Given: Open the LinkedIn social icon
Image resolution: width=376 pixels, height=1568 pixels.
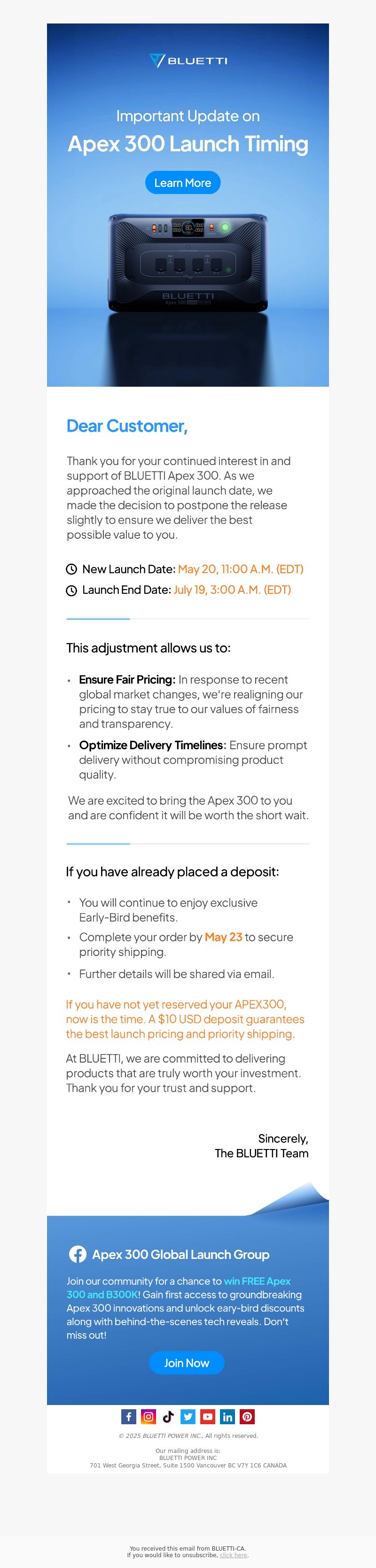Looking at the screenshot, I should [227, 1416].
